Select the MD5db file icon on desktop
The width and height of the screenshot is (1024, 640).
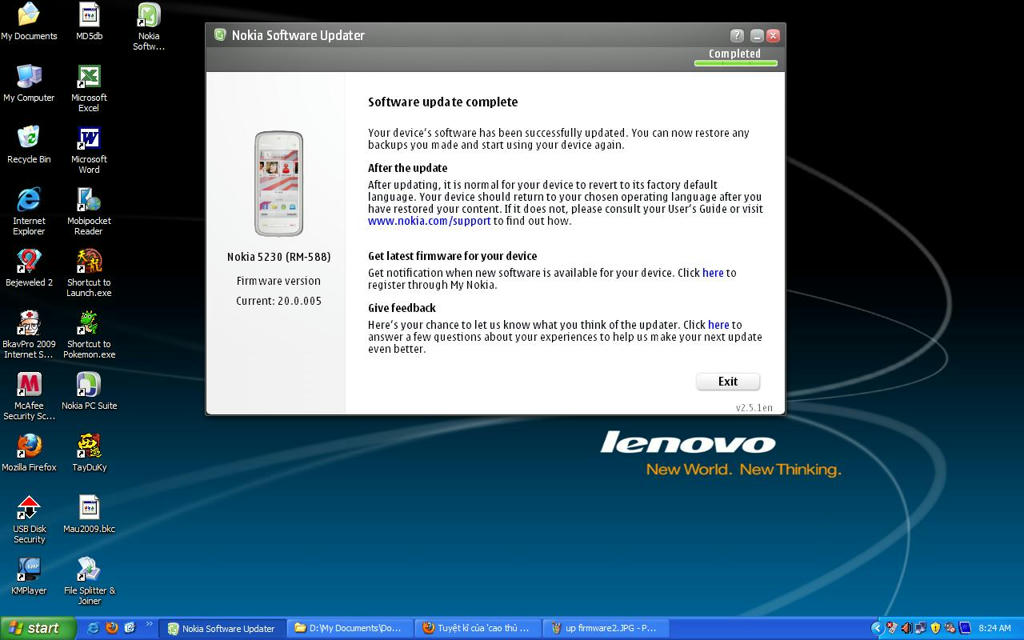89,22
